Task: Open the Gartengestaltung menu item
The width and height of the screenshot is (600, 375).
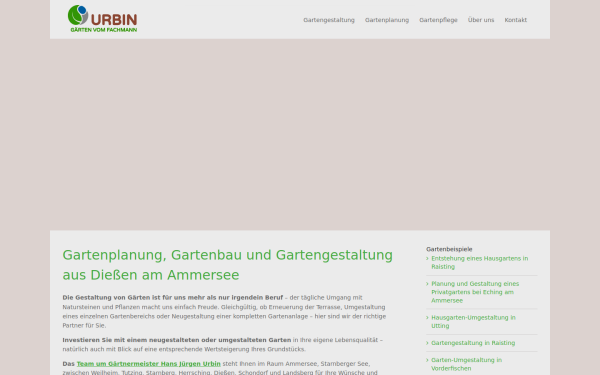Action: [x=329, y=20]
